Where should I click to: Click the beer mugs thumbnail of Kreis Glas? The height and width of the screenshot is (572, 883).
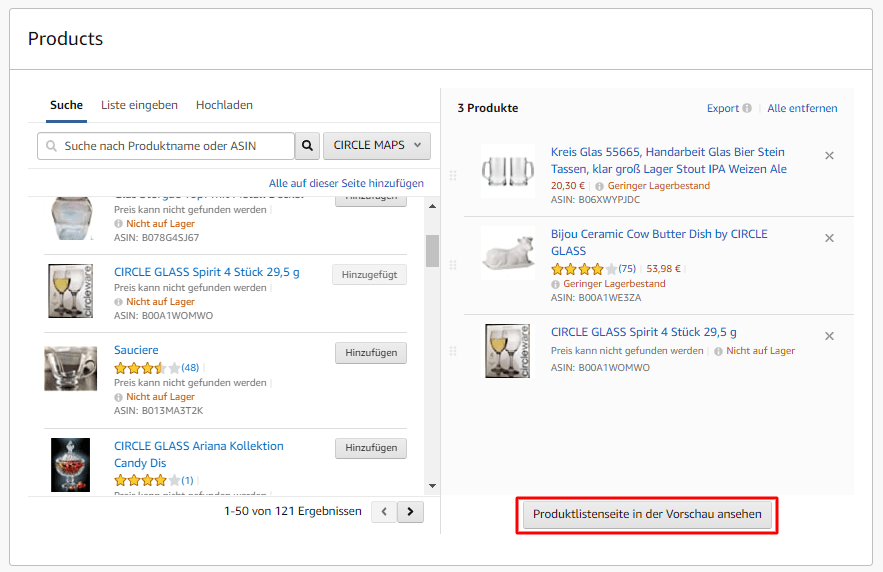tap(508, 171)
